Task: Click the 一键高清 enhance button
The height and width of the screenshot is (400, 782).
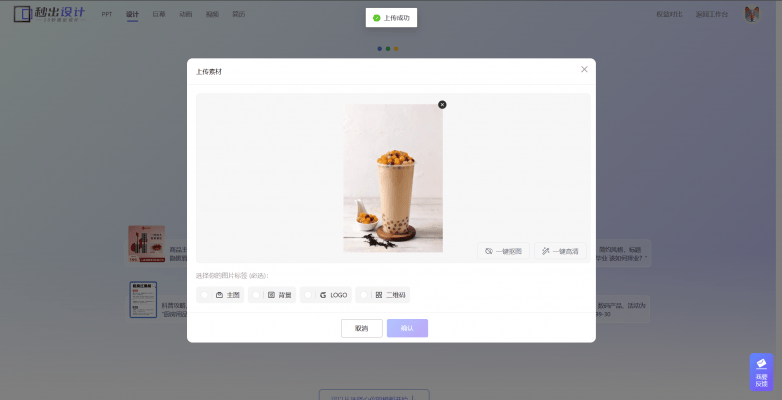Action: pos(560,251)
